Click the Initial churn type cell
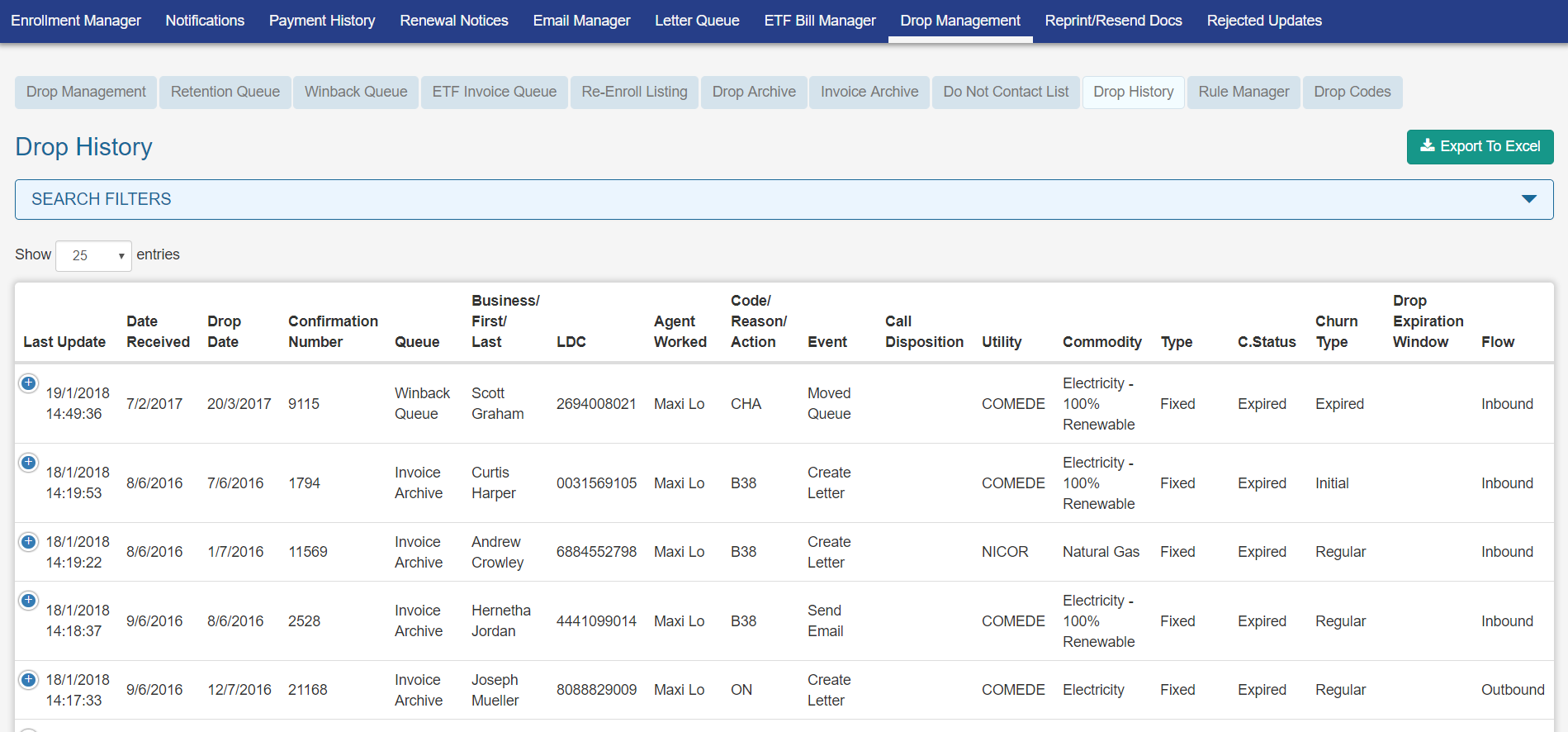Image resolution: width=1568 pixels, height=732 pixels. coord(1332,483)
